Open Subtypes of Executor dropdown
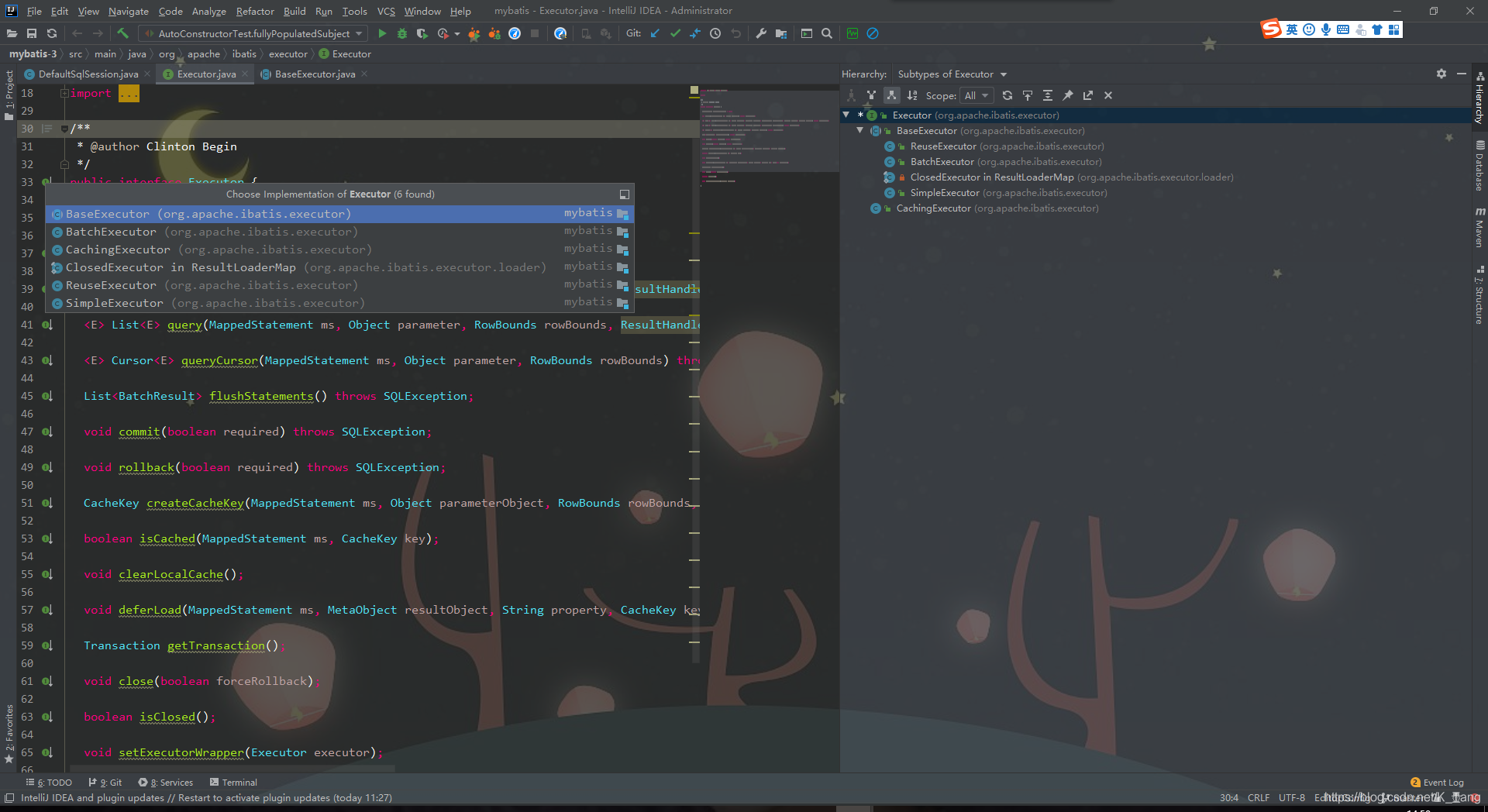This screenshot has height=812, width=1488. 952,74
